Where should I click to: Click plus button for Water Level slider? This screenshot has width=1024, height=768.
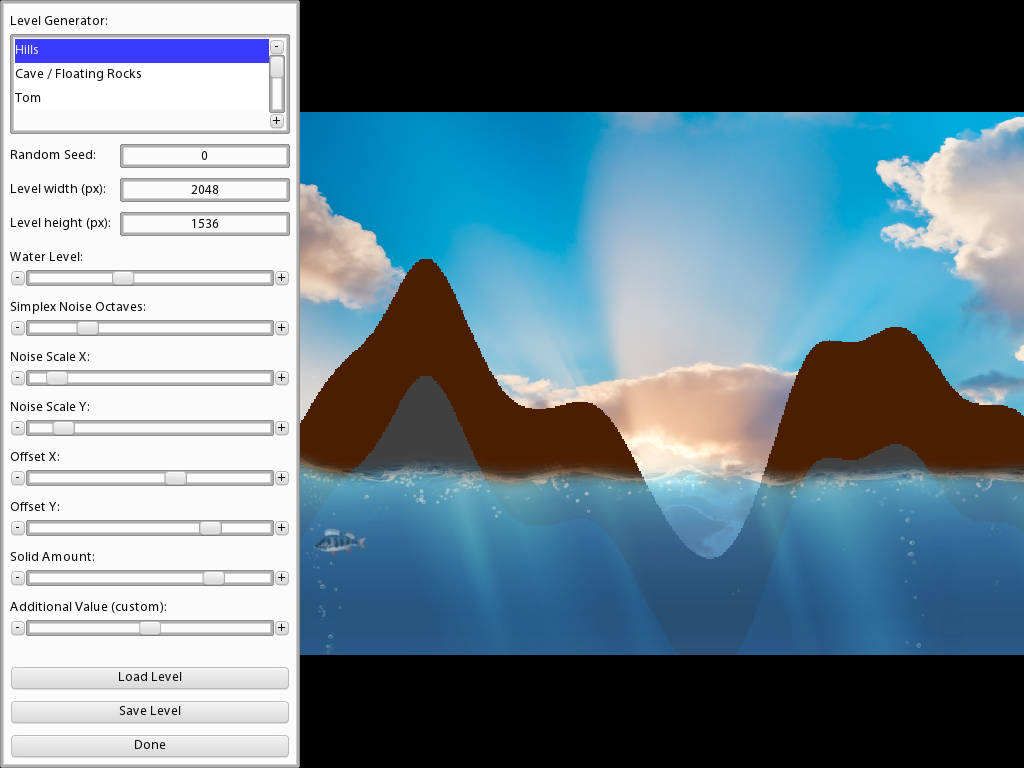pyautogui.click(x=282, y=278)
